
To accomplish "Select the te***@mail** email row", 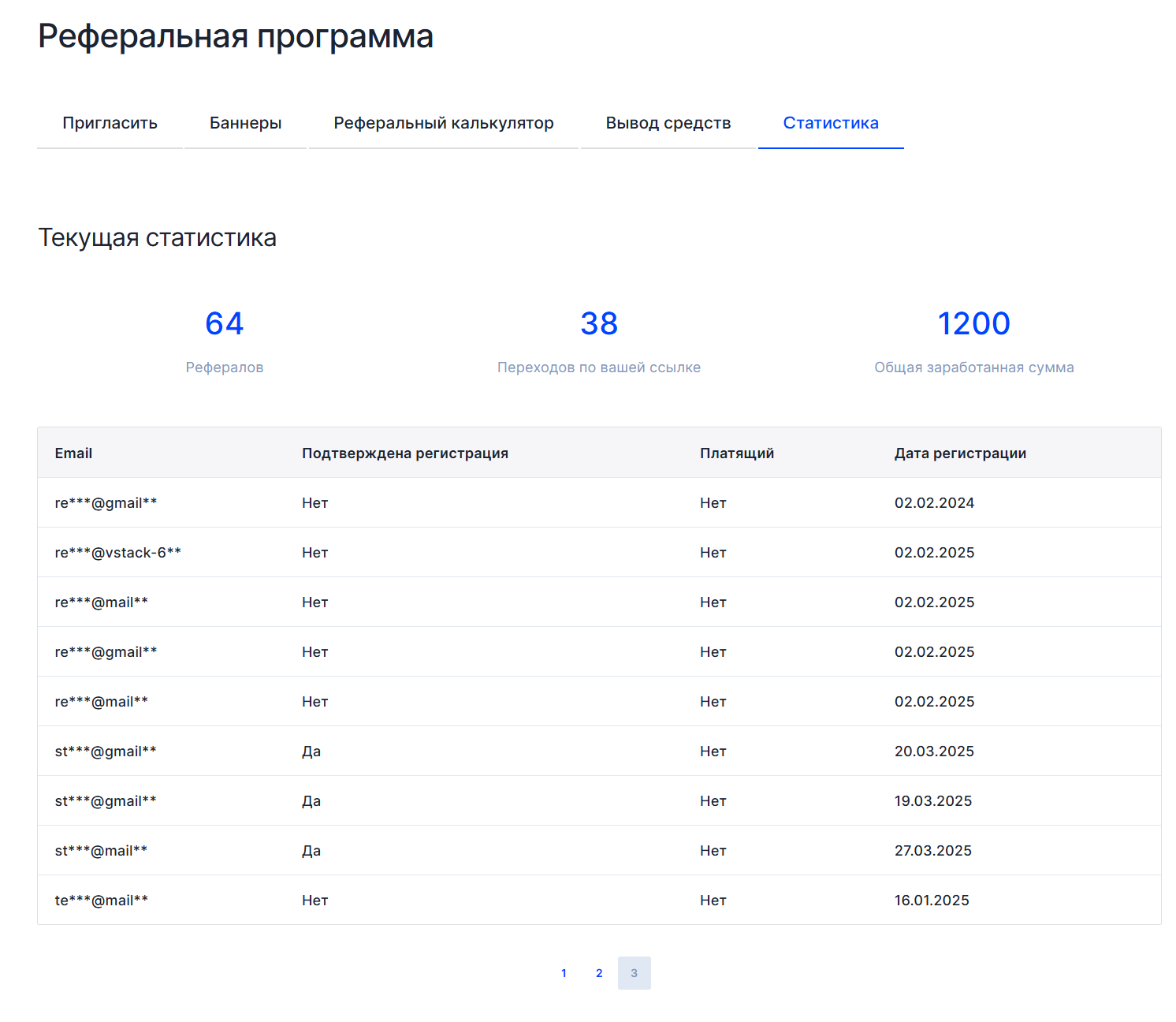I will [x=101, y=901].
